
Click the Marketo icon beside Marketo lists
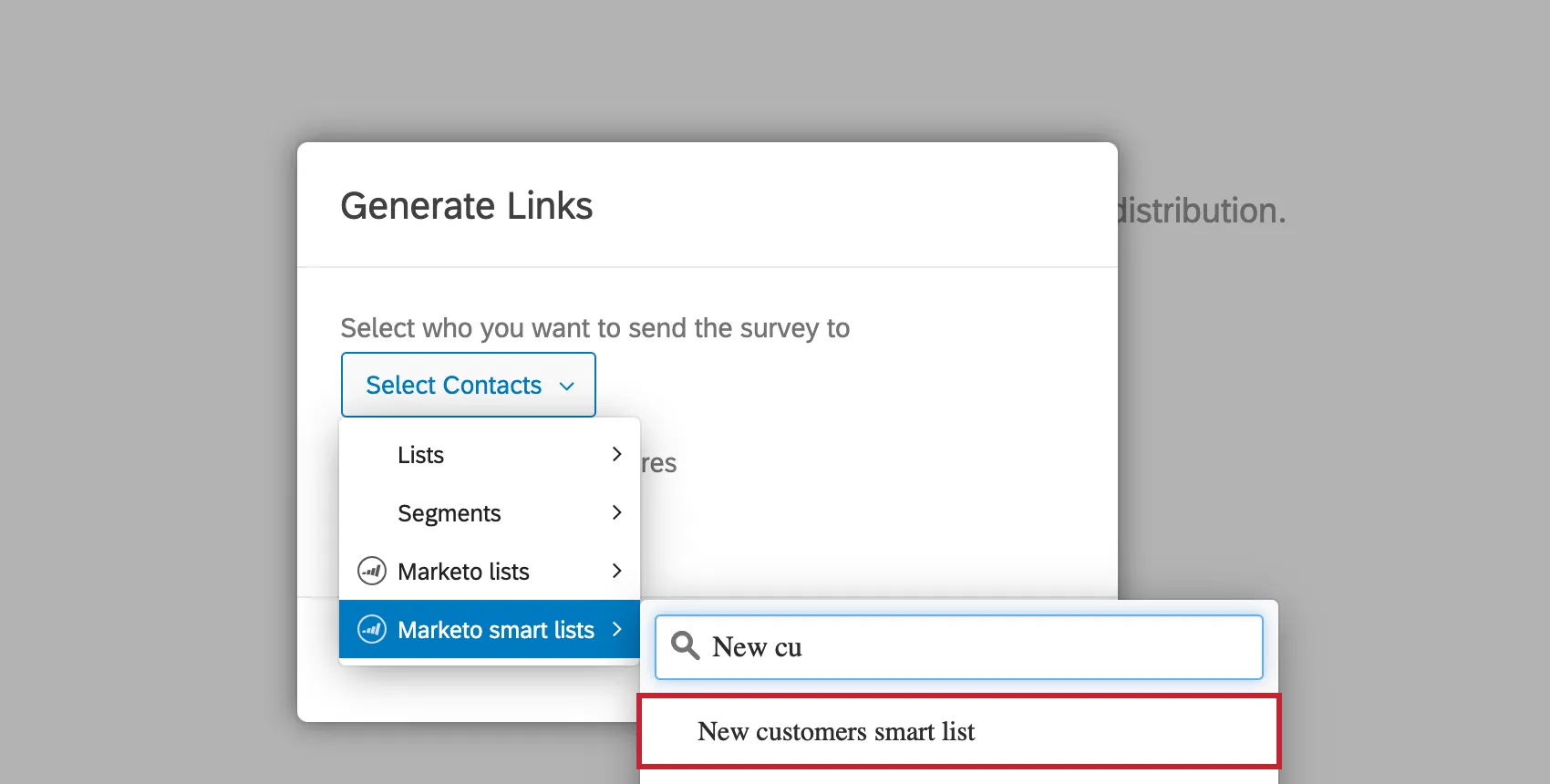point(372,572)
